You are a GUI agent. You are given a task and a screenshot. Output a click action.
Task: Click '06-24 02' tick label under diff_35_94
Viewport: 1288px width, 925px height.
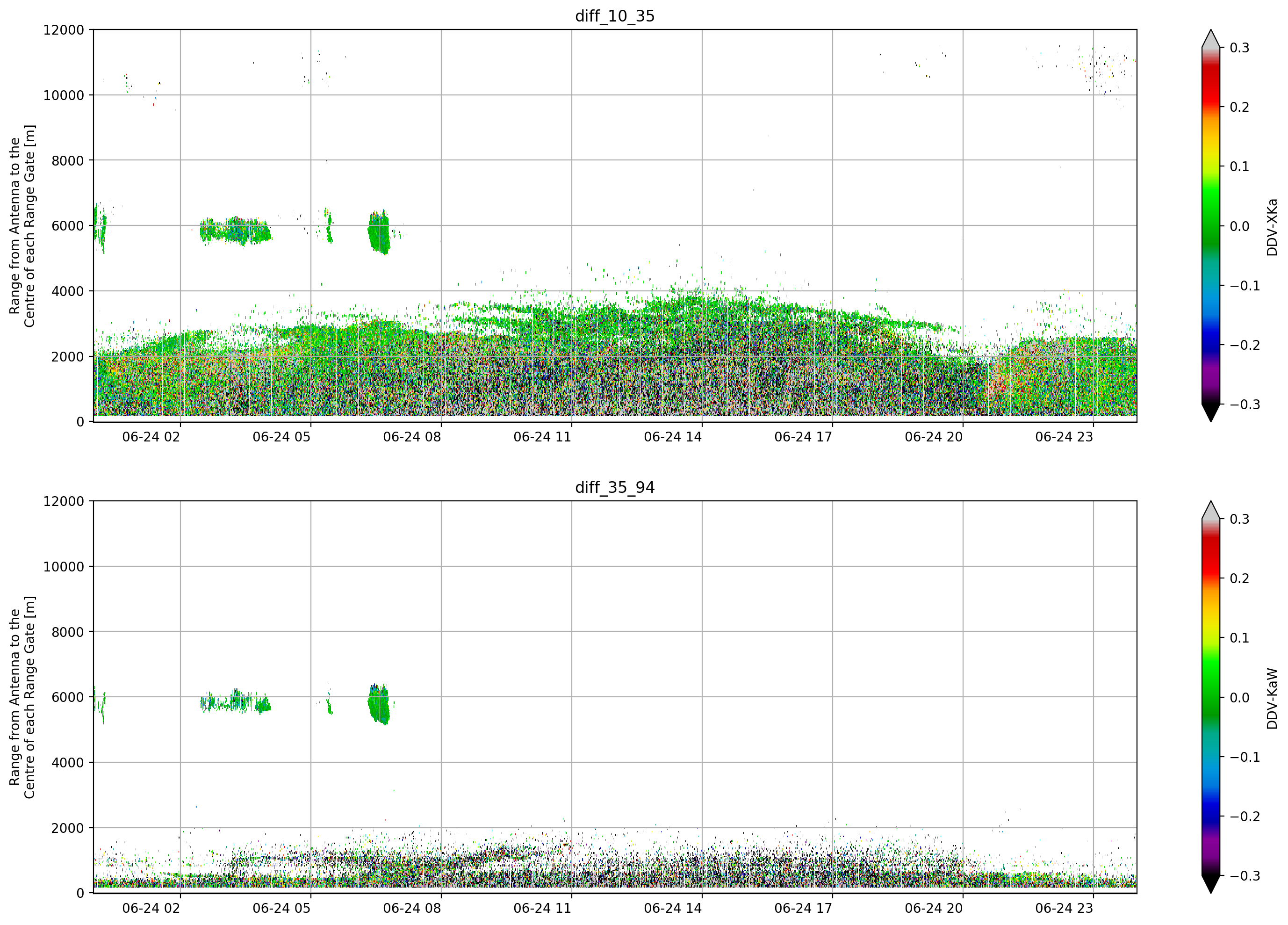tap(151, 909)
